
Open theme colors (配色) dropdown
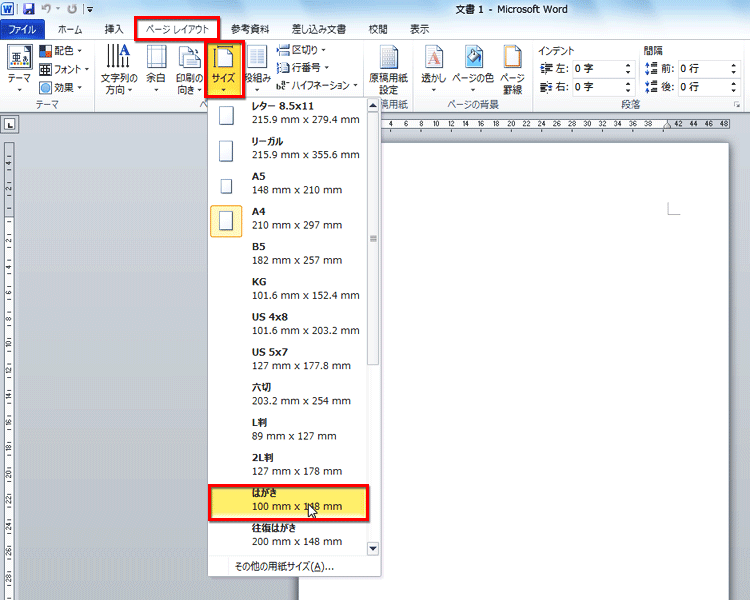click(60, 50)
